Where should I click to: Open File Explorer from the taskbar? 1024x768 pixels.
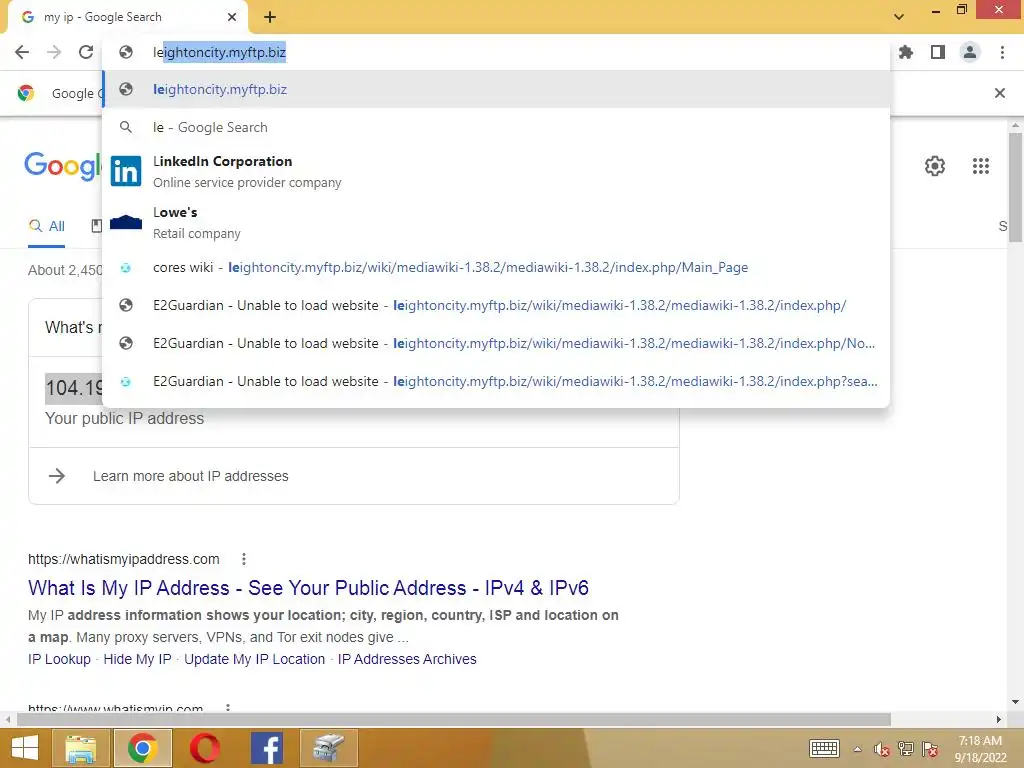click(x=80, y=748)
